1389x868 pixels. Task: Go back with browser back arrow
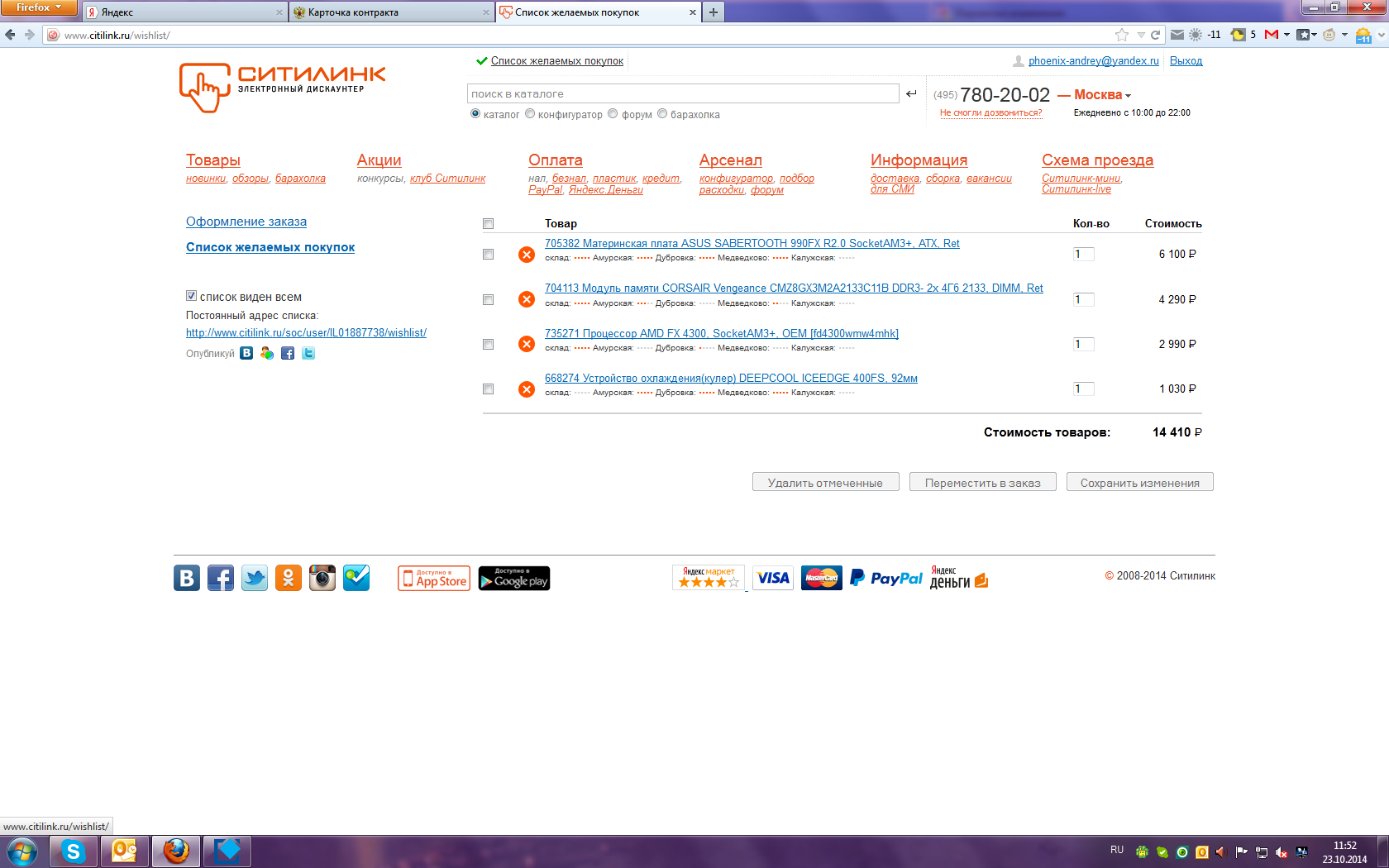[x=10, y=35]
